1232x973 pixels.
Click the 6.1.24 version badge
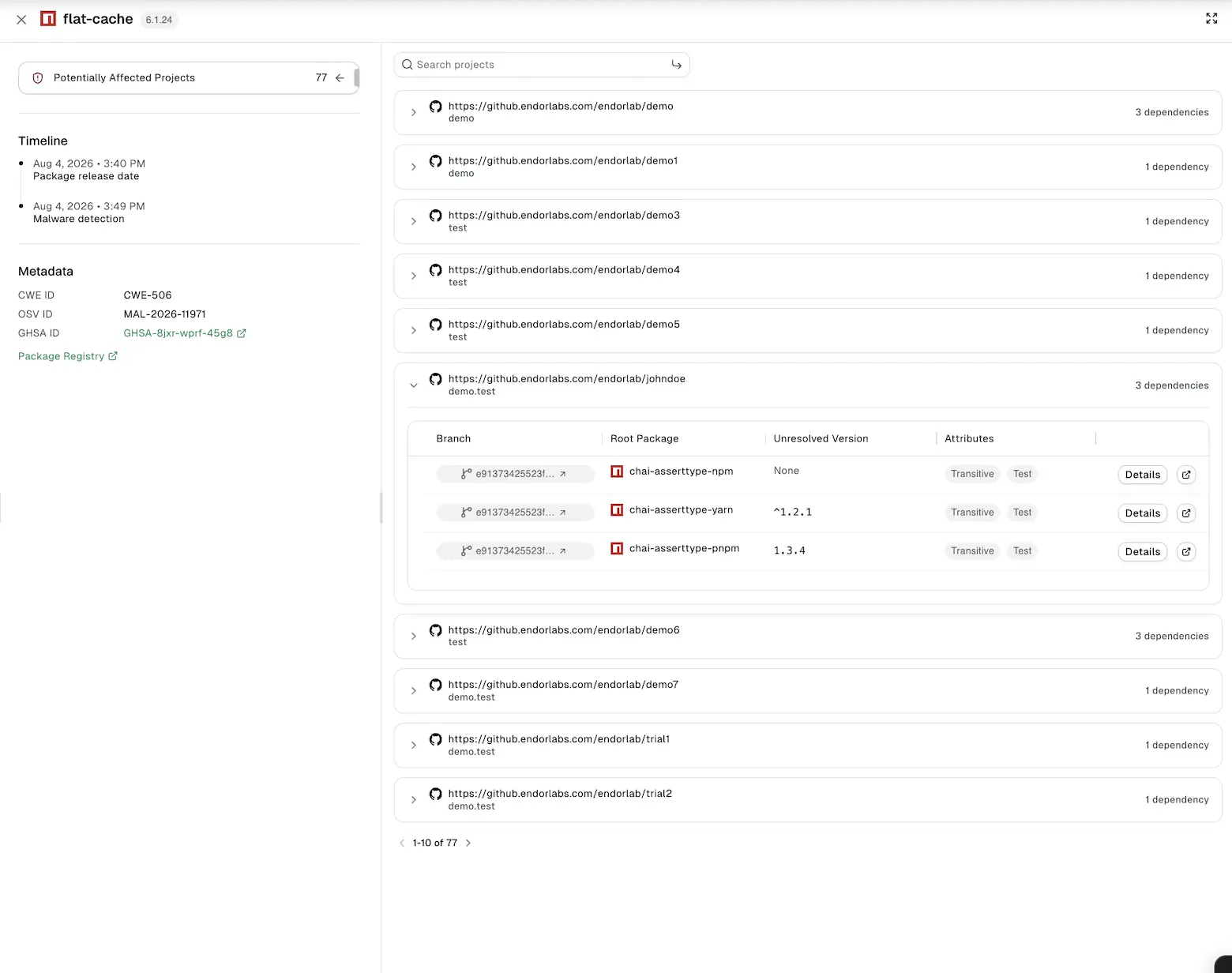[159, 20]
